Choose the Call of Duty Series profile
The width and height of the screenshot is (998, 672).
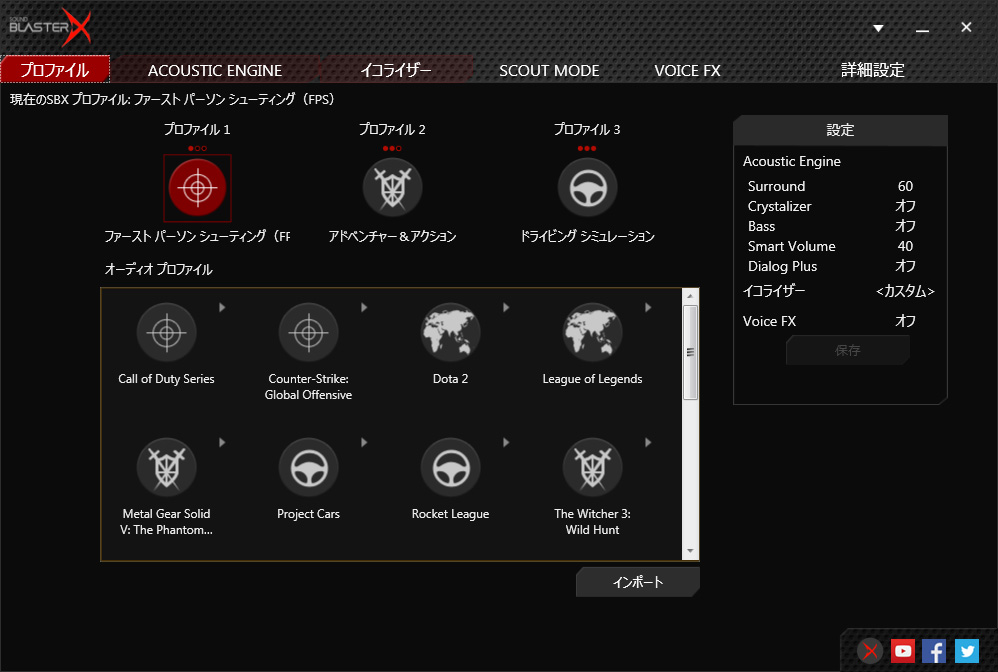pos(166,332)
